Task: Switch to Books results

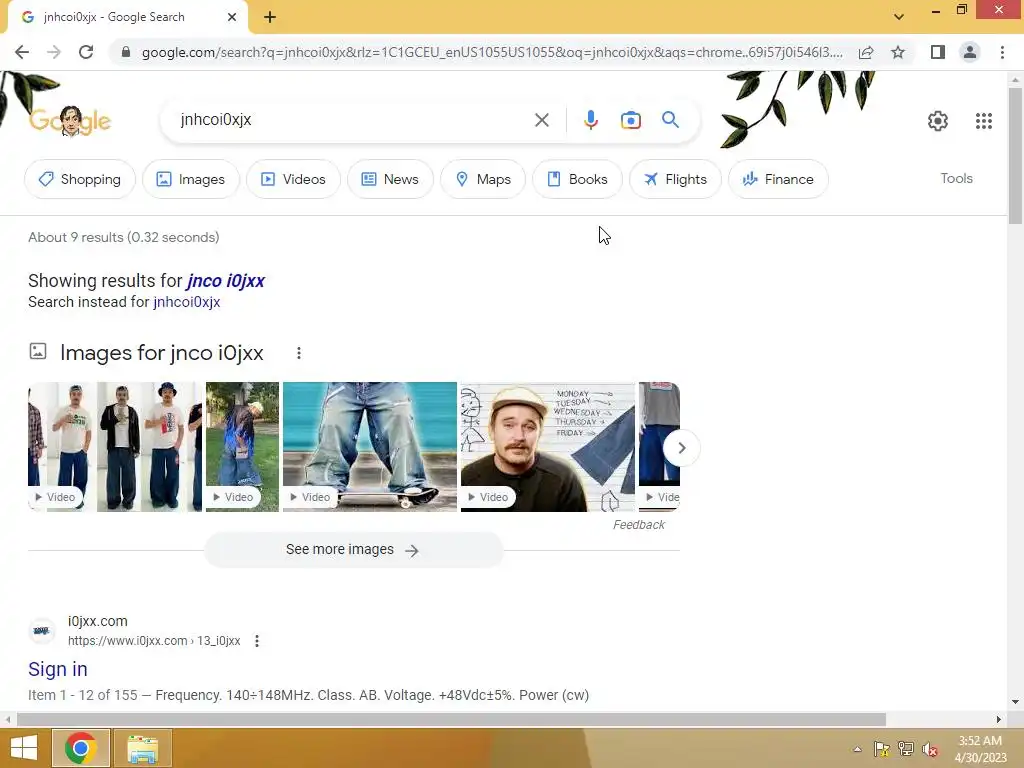Action: (577, 179)
